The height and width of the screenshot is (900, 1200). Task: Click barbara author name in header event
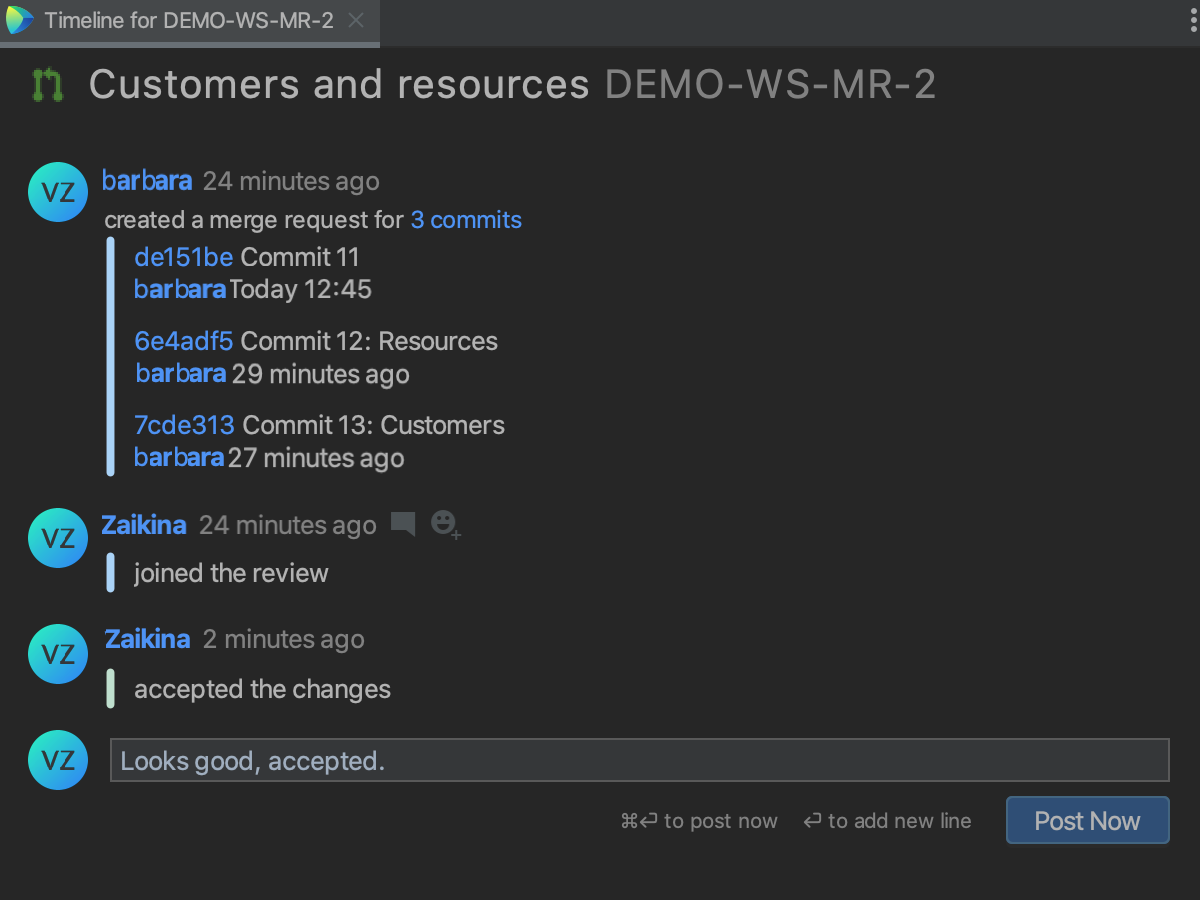[147, 181]
